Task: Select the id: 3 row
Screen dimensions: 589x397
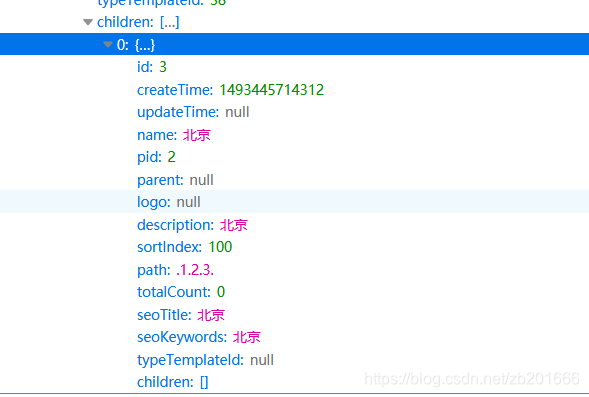Action: pos(294,67)
